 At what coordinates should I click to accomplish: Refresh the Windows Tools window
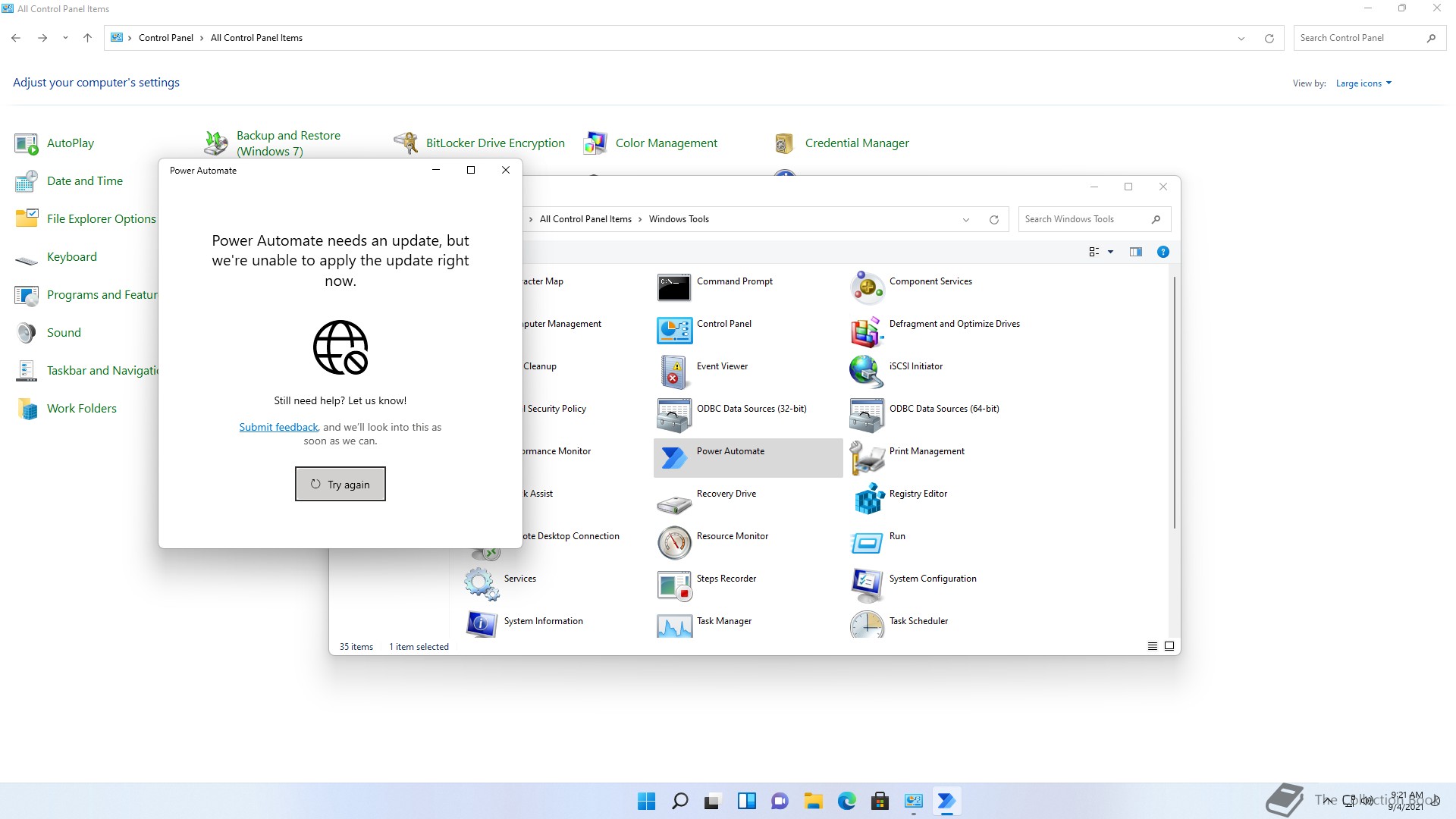coord(994,219)
